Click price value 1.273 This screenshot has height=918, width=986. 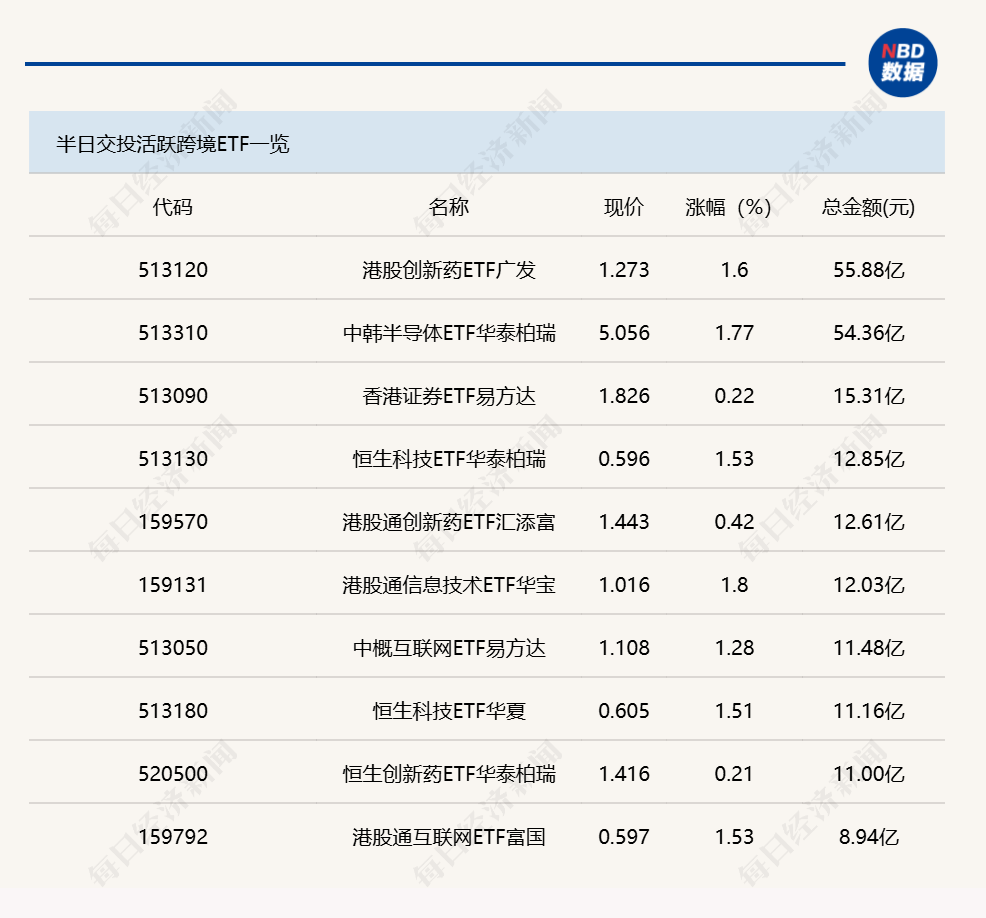[624, 270]
